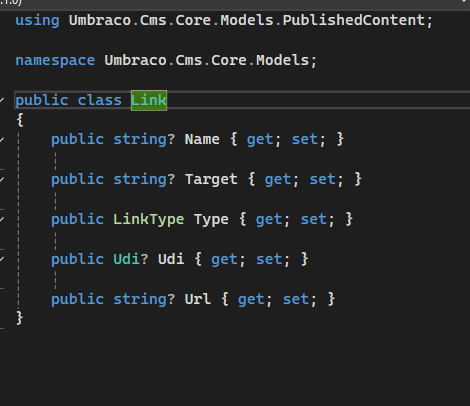Click the get accessor of Udi property
The width and height of the screenshot is (470, 406).
click(224, 259)
